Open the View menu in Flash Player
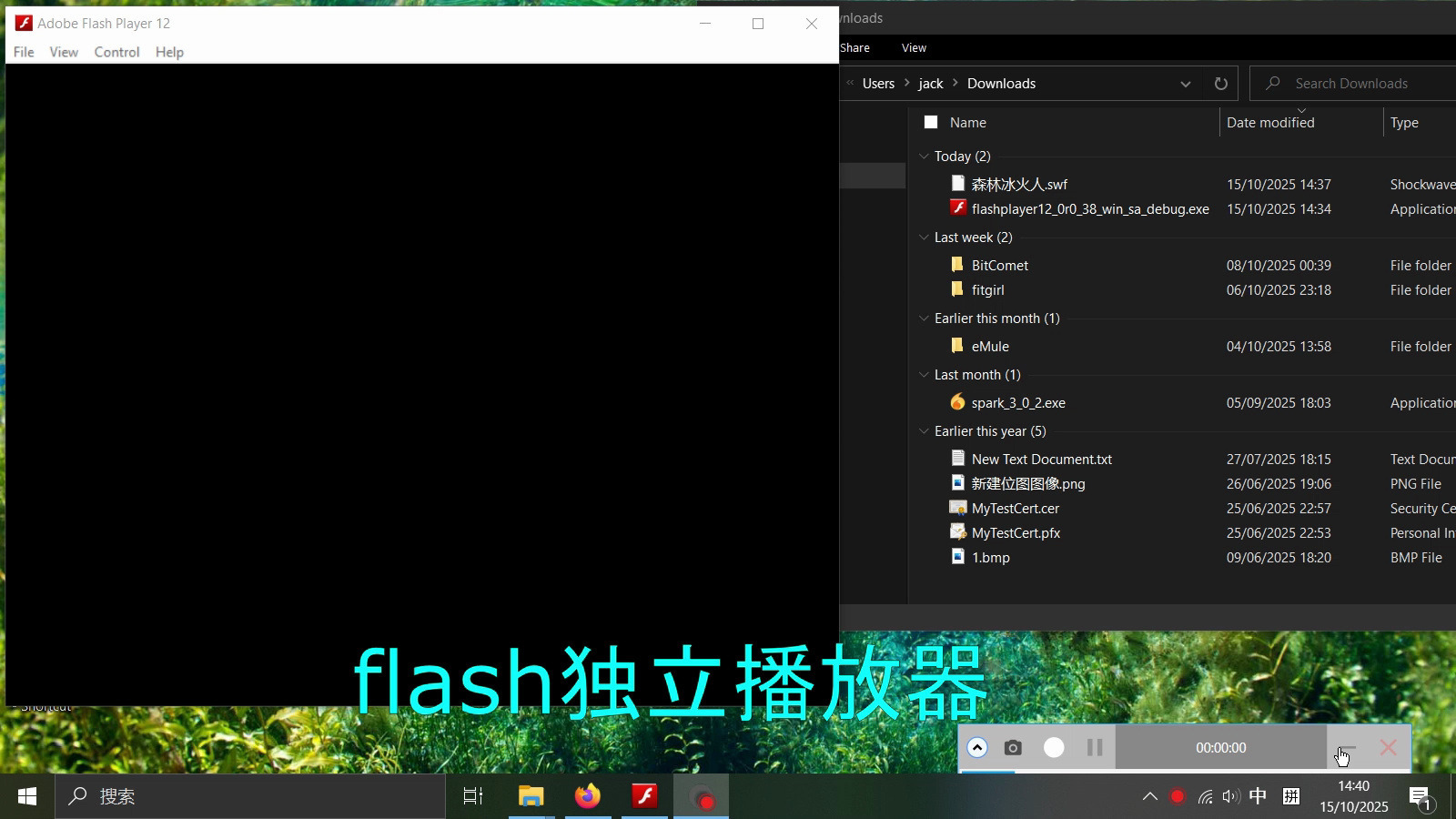The width and height of the screenshot is (1456, 819). (64, 52)
